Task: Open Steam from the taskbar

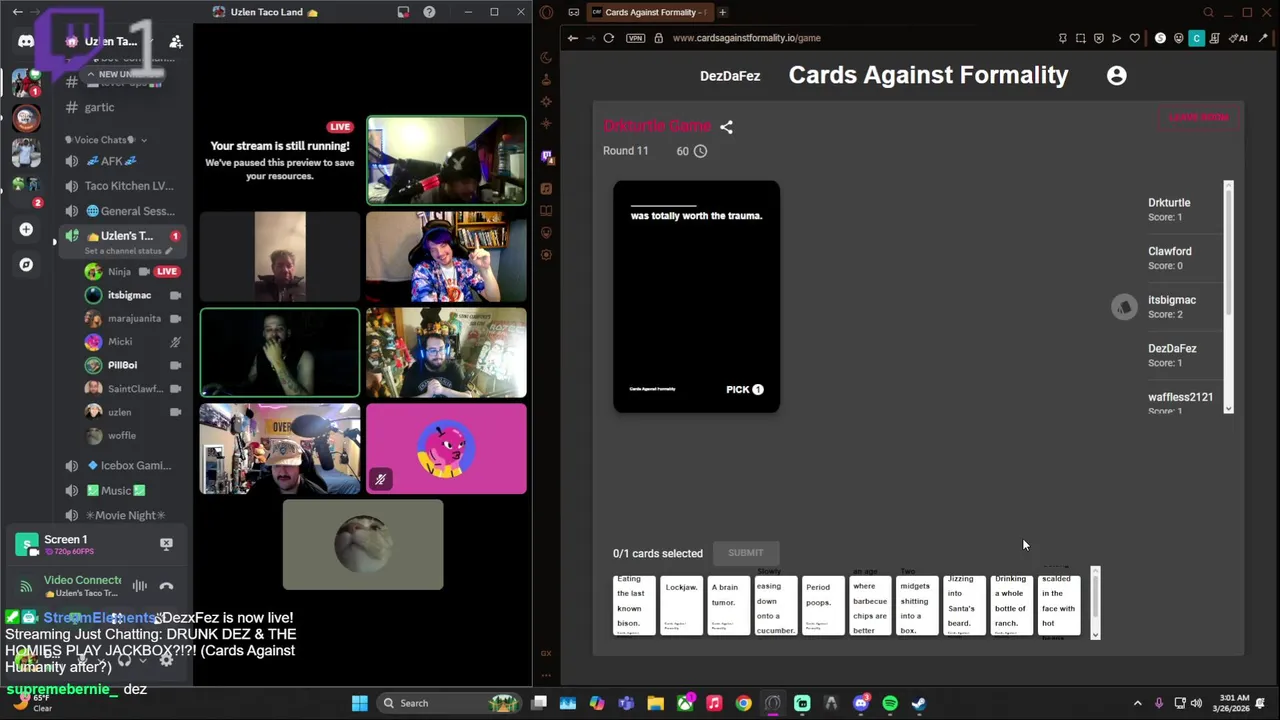Action: point(918,703)
